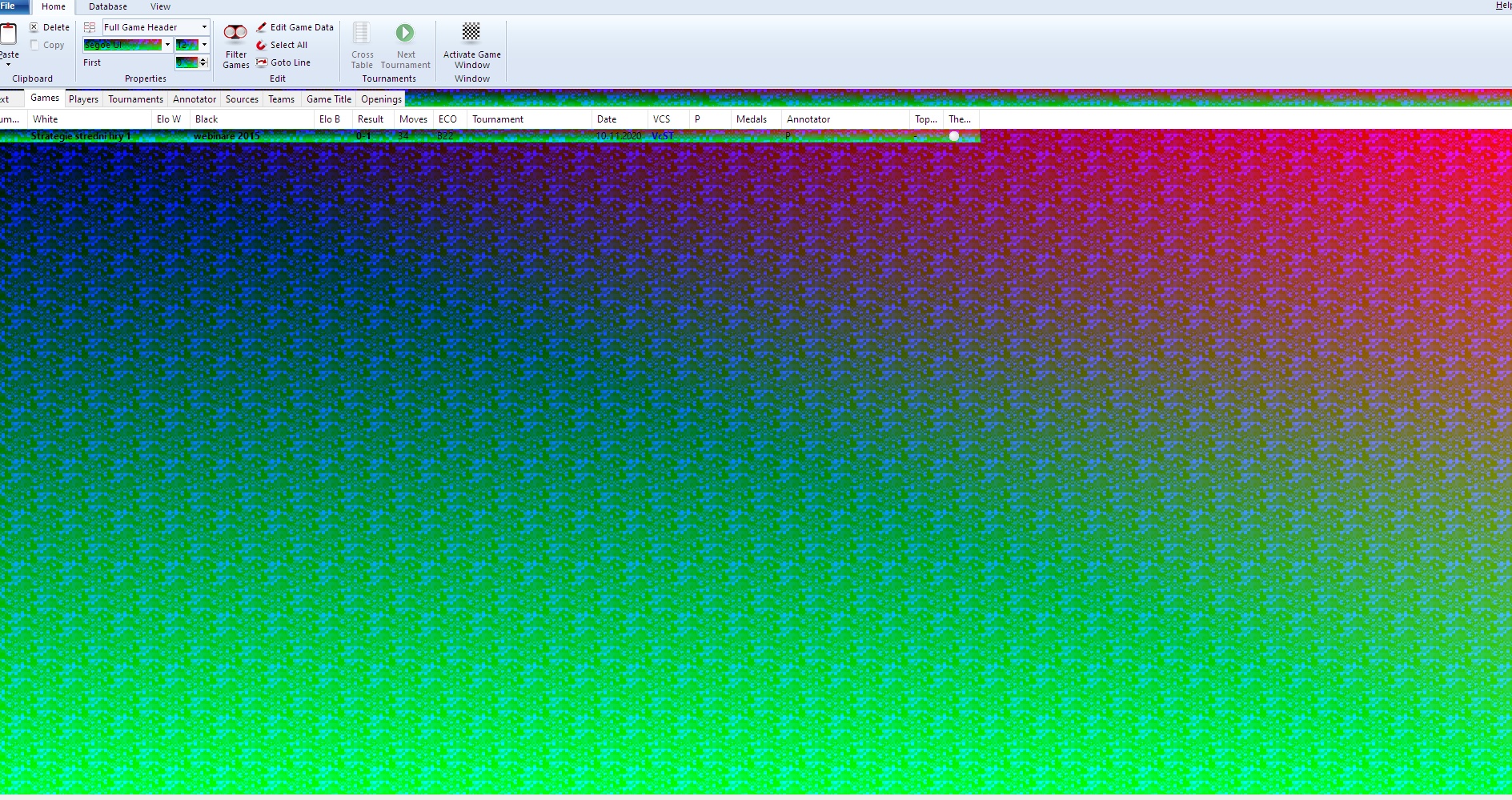Expand the Segoe UI font dropdown
Image resolution: width=1512 pixels, height=800 pixels.
click(x=167, y=45)
